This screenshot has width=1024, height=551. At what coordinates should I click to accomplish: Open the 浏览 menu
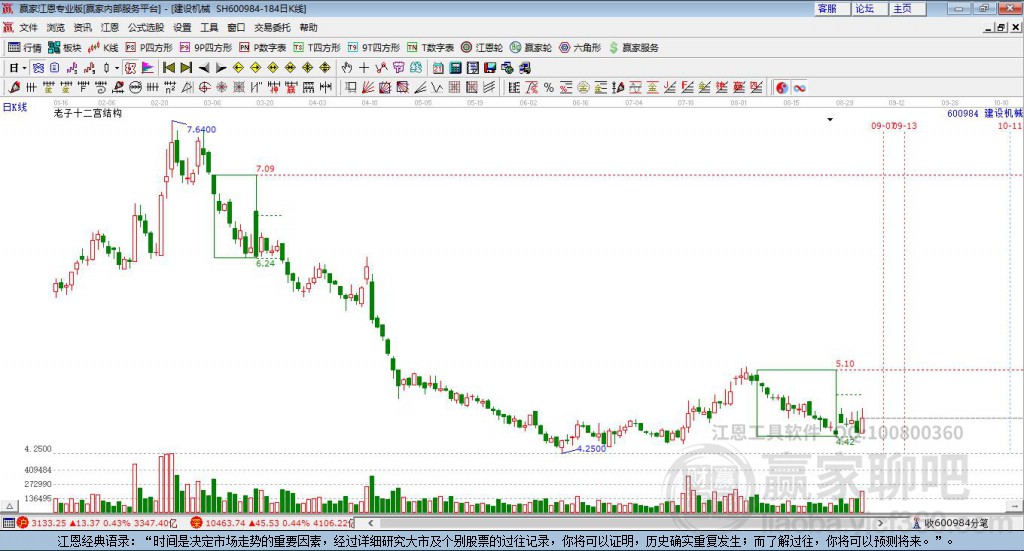[56, 27]
